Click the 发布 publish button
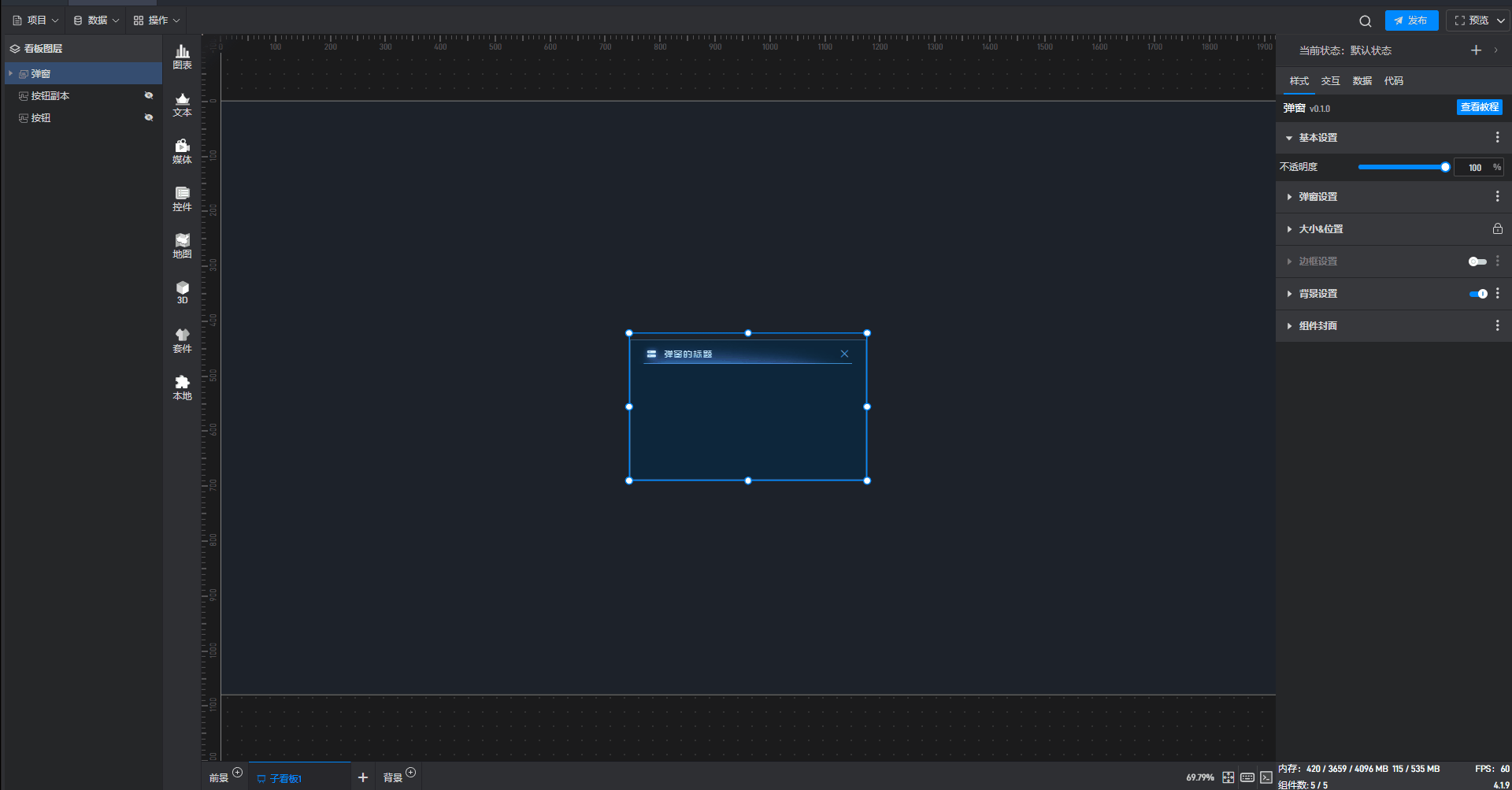Screen dimensions: 1512x790 (1411, 20)
